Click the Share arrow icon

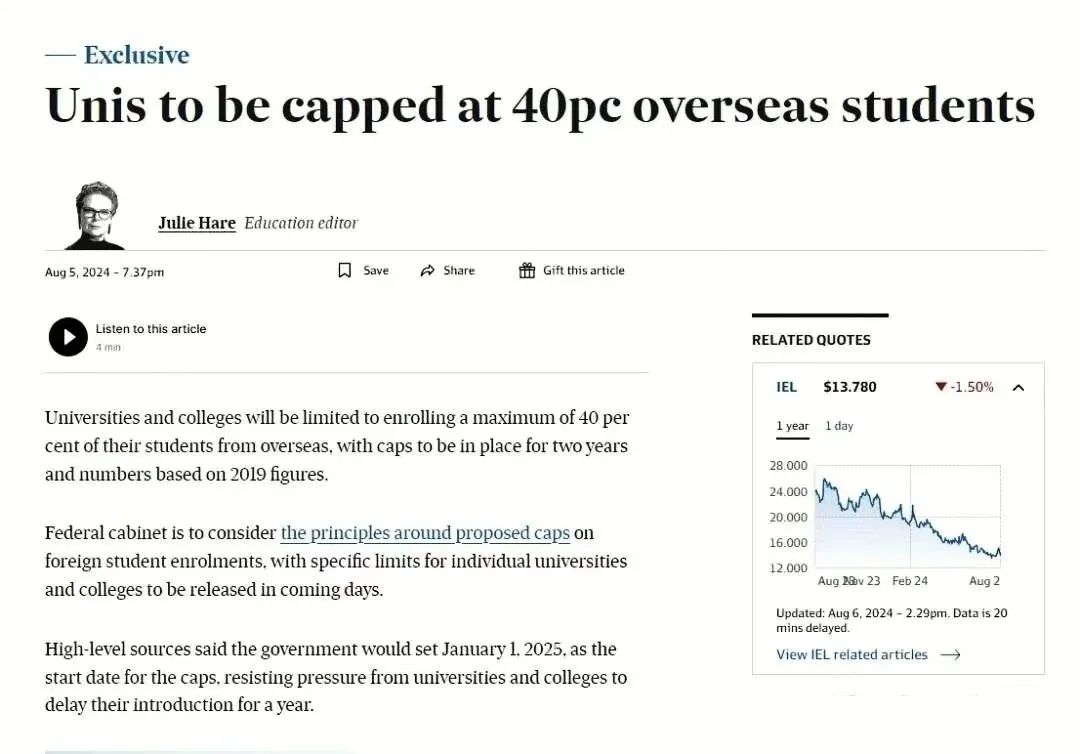point(428,270)
